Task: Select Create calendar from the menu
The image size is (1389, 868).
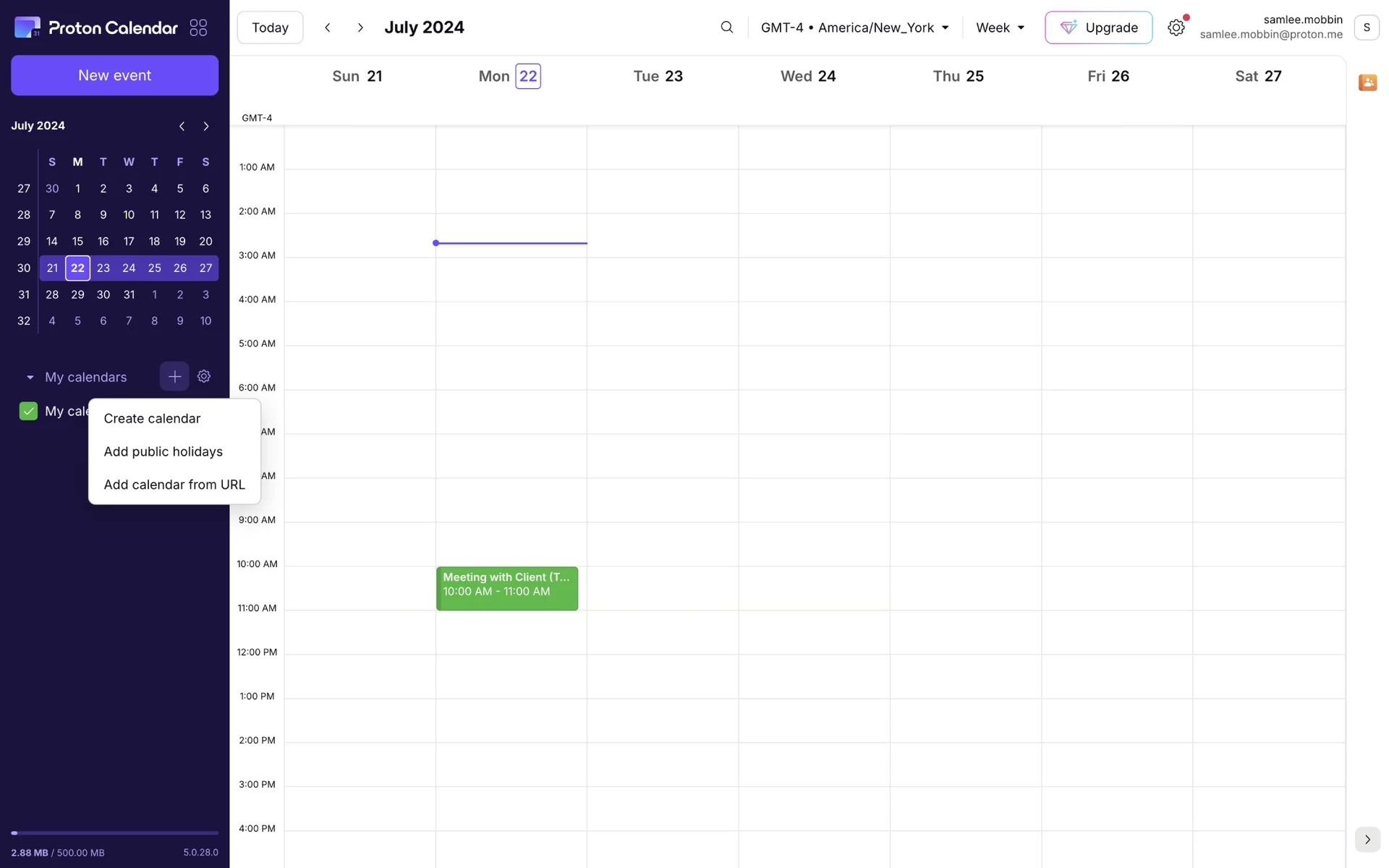Action: pyautogui.click(x=152, y=418)
